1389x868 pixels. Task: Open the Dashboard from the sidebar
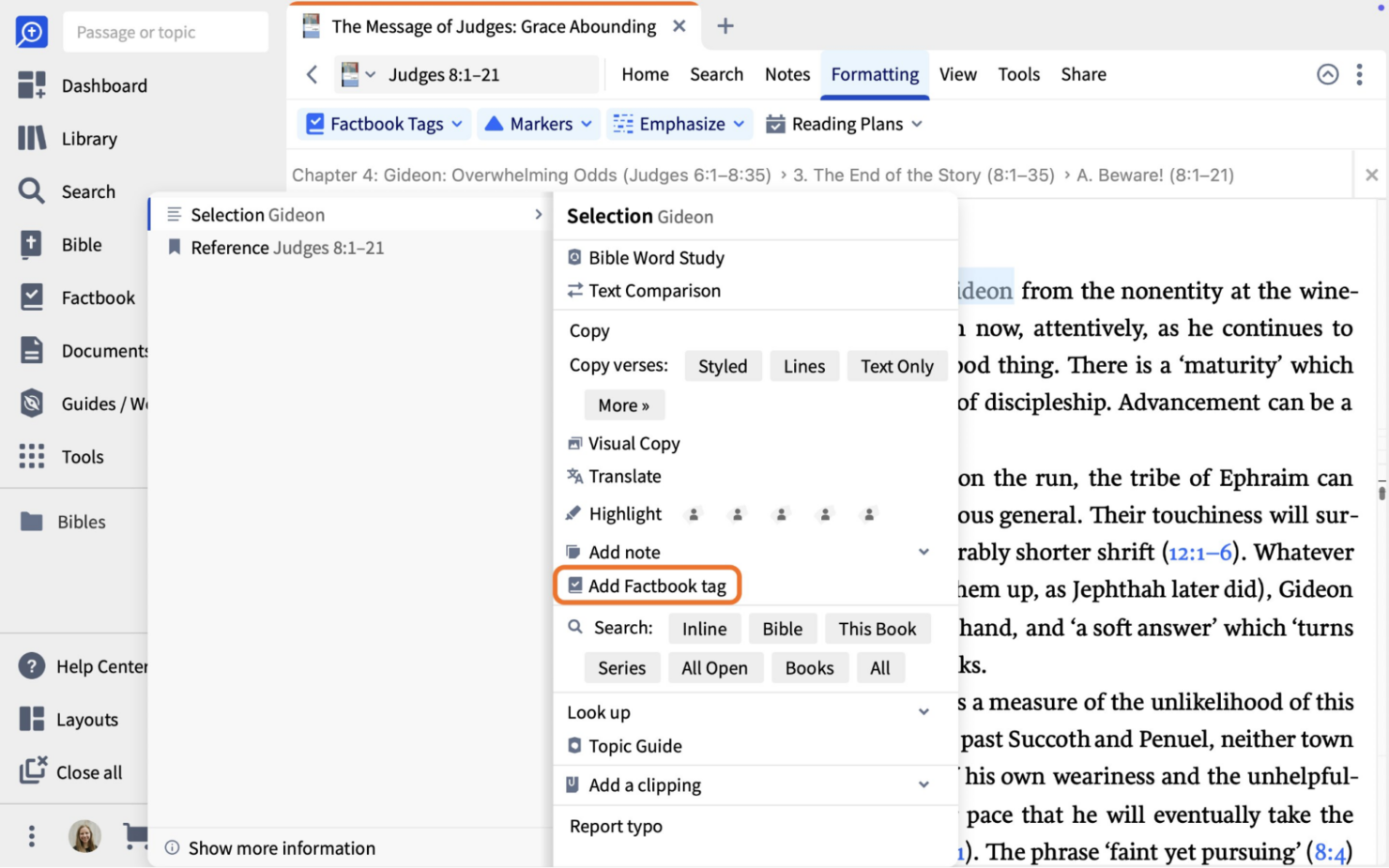coord(104,85)
